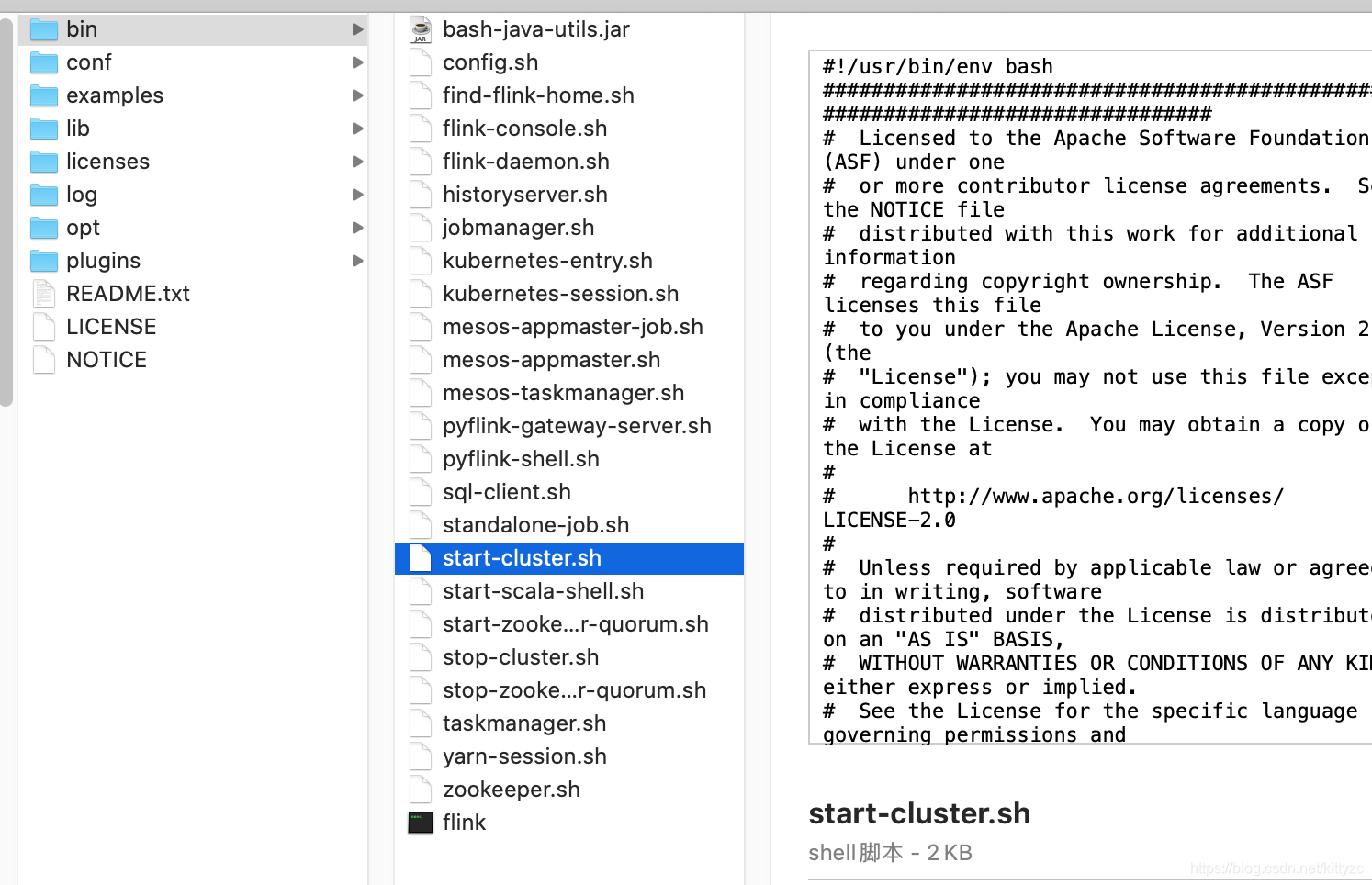Select the bin folder icon
Image resolution: width=1372 pixels, height=885 pixels.
point(44,29)
